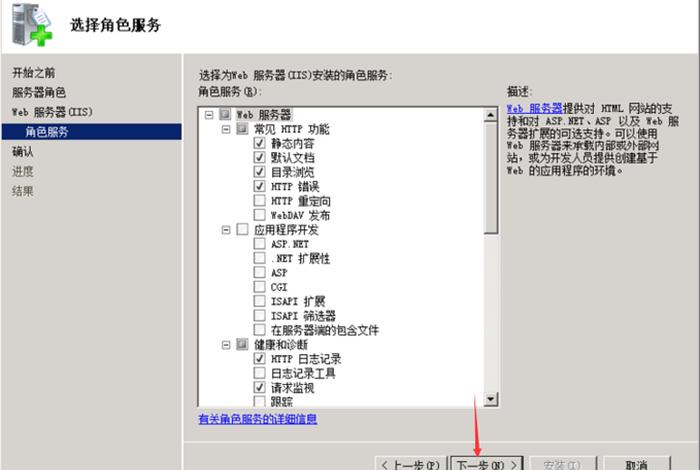The width and height of the screenshot is (700, 470).
Task: Check the CGI checkbox
Action: pyautogui.click(x=259, y=287)
